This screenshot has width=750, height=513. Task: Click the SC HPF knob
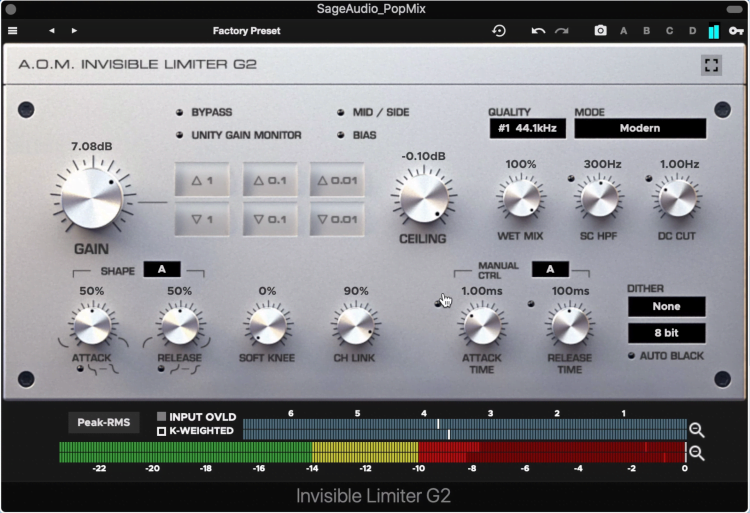[x=599, y=198]
